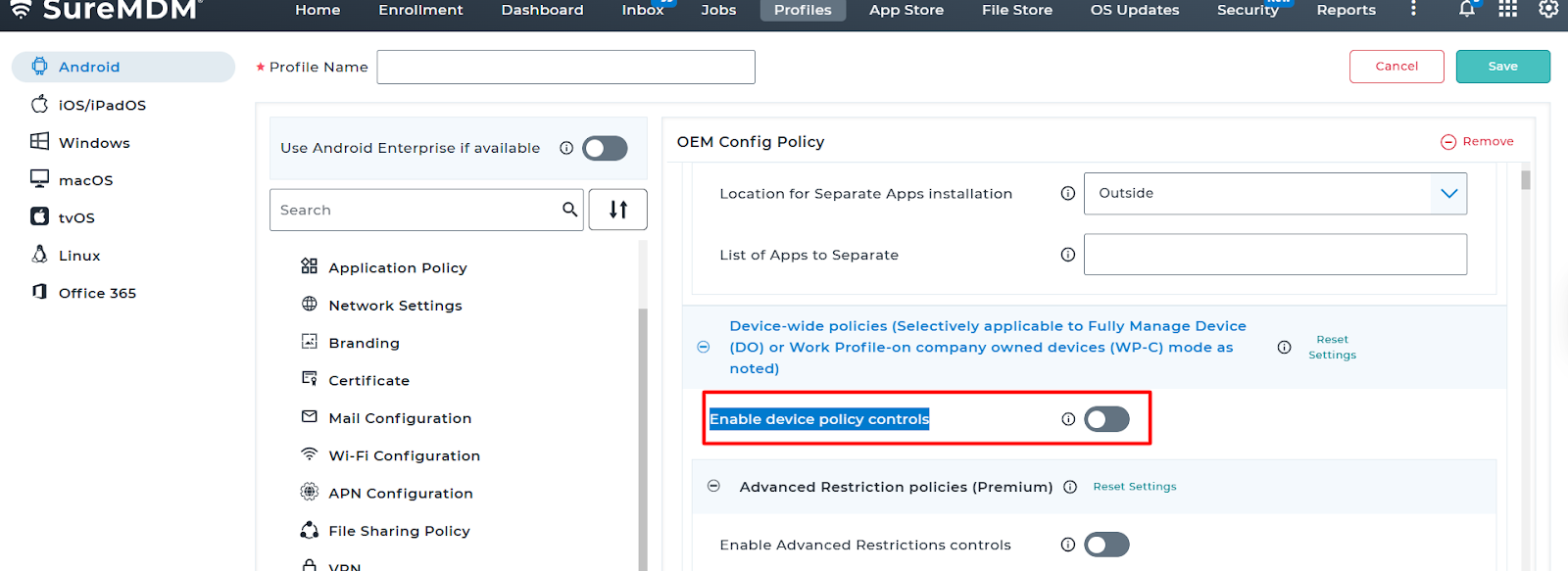Click the Save button
The image size is (1568, 571).
1502,67
